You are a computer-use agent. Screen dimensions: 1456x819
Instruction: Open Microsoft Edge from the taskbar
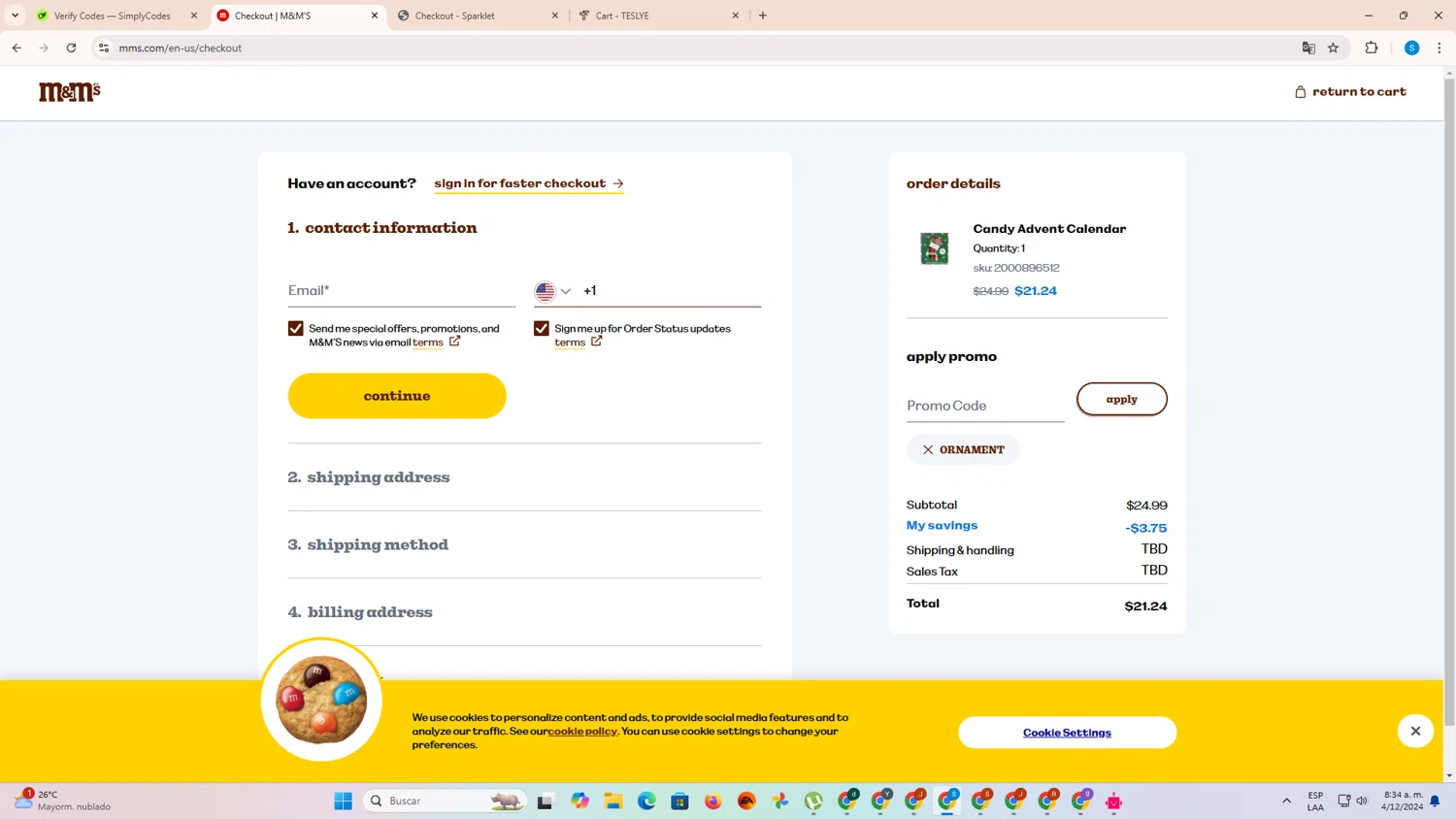(646, 801)
